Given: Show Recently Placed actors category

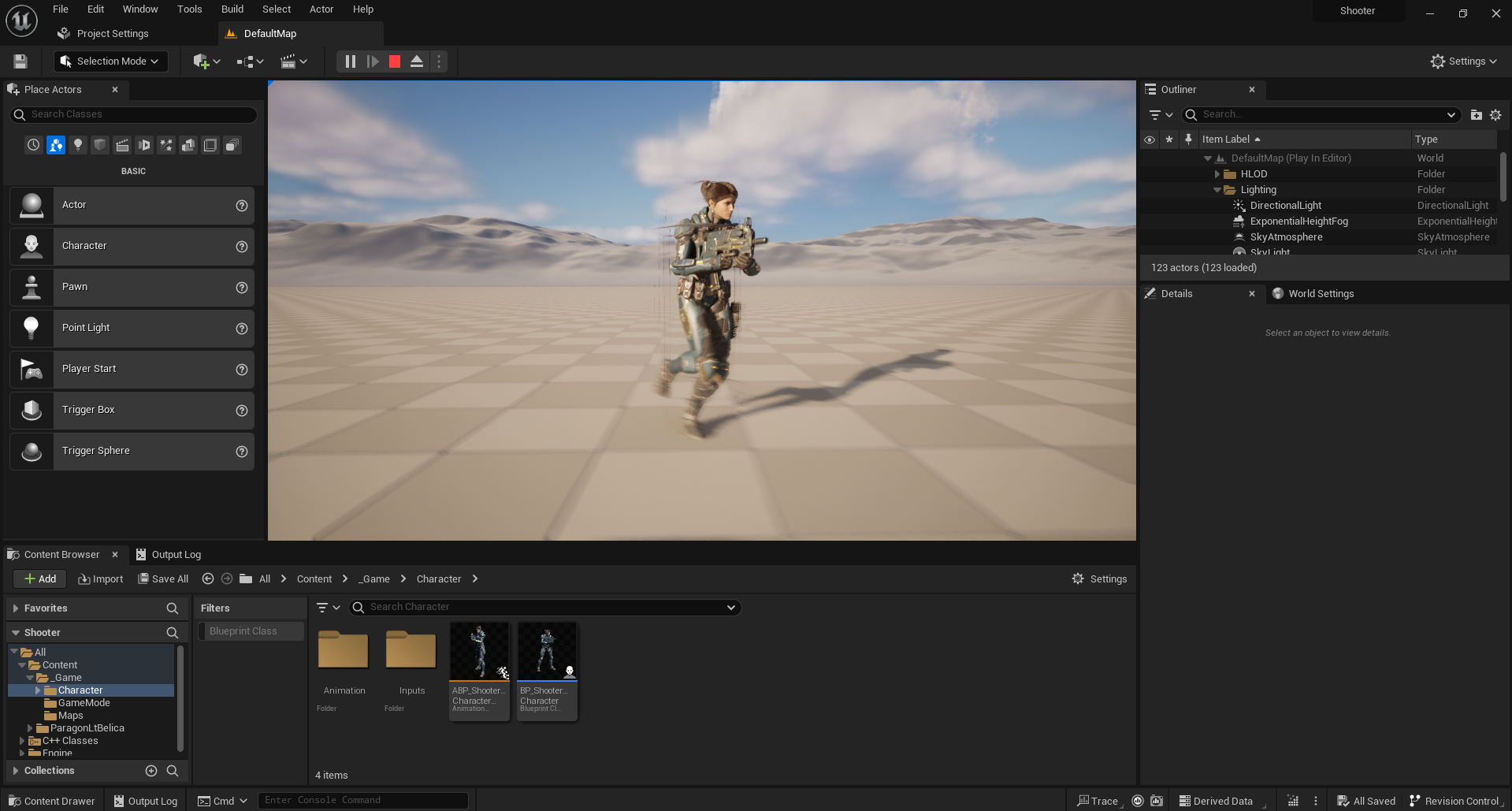Looking at the screenshot, I should tap(33, 145).
